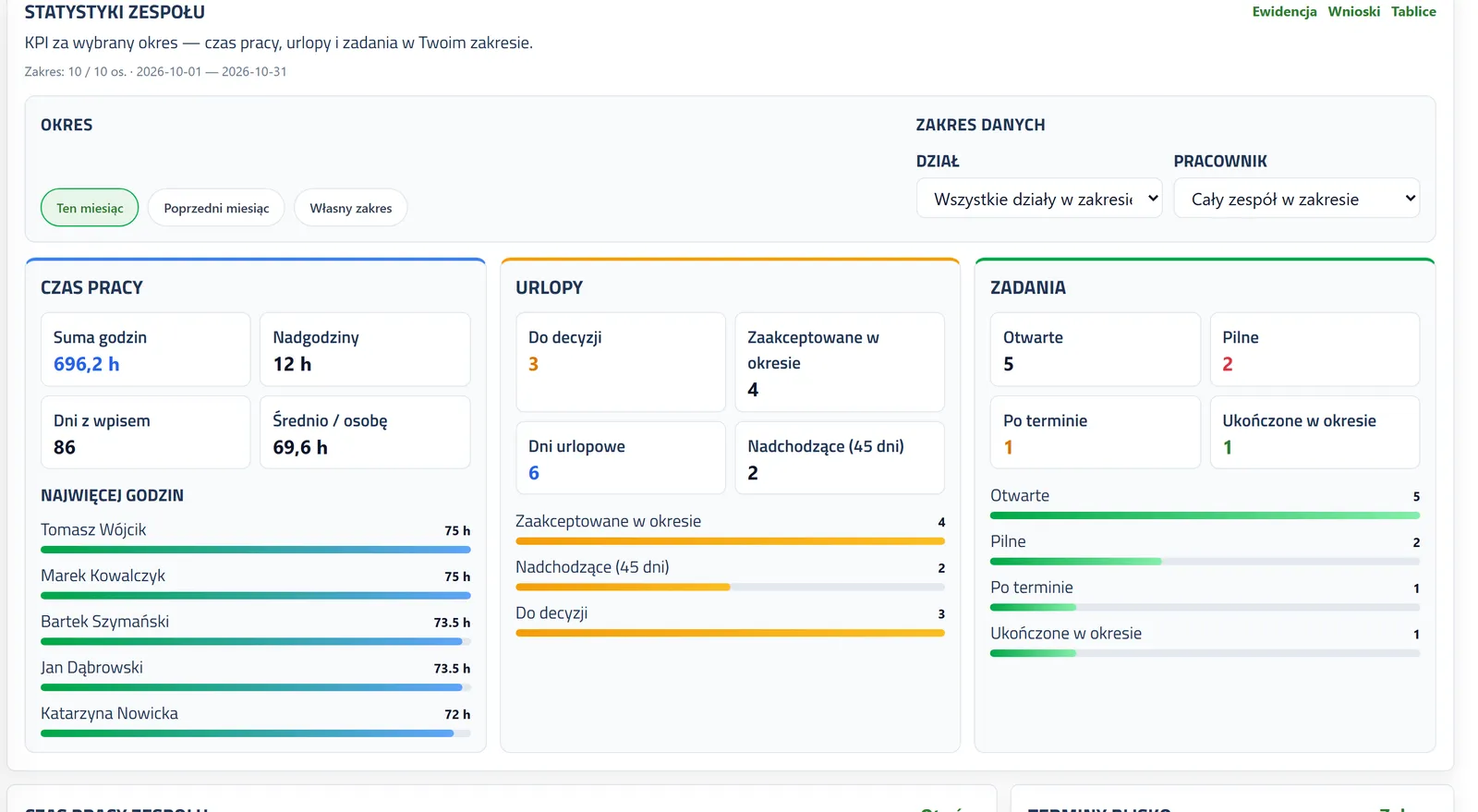Screen dimensions: 1478x812
Task: Click Jan Dąbrowski's hours progress bar
Action: click(256, 687)
